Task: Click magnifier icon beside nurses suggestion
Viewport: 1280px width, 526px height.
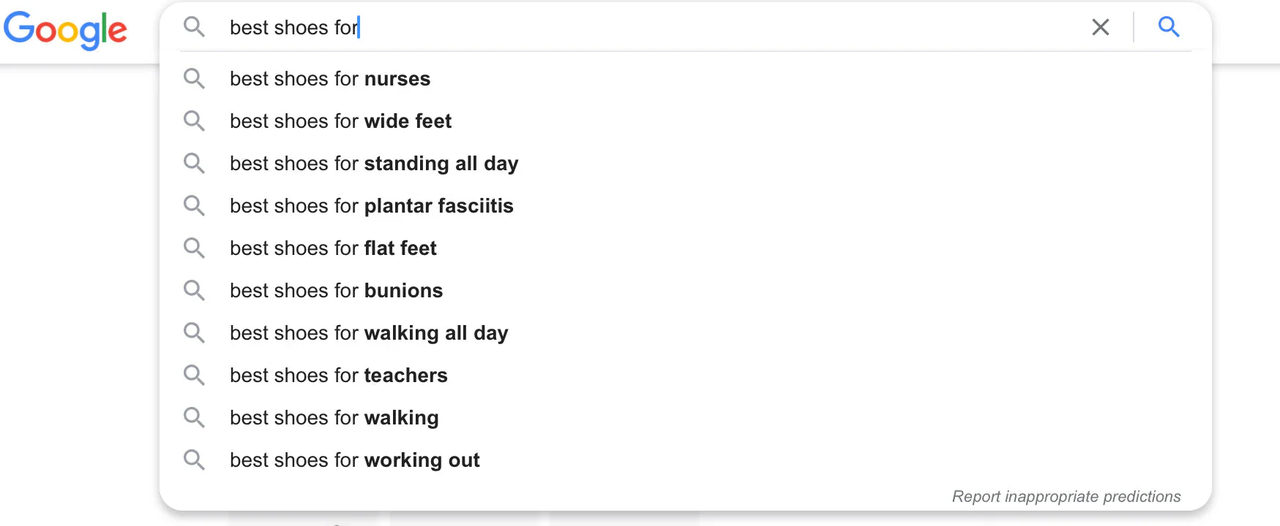Action: point(194,79)
